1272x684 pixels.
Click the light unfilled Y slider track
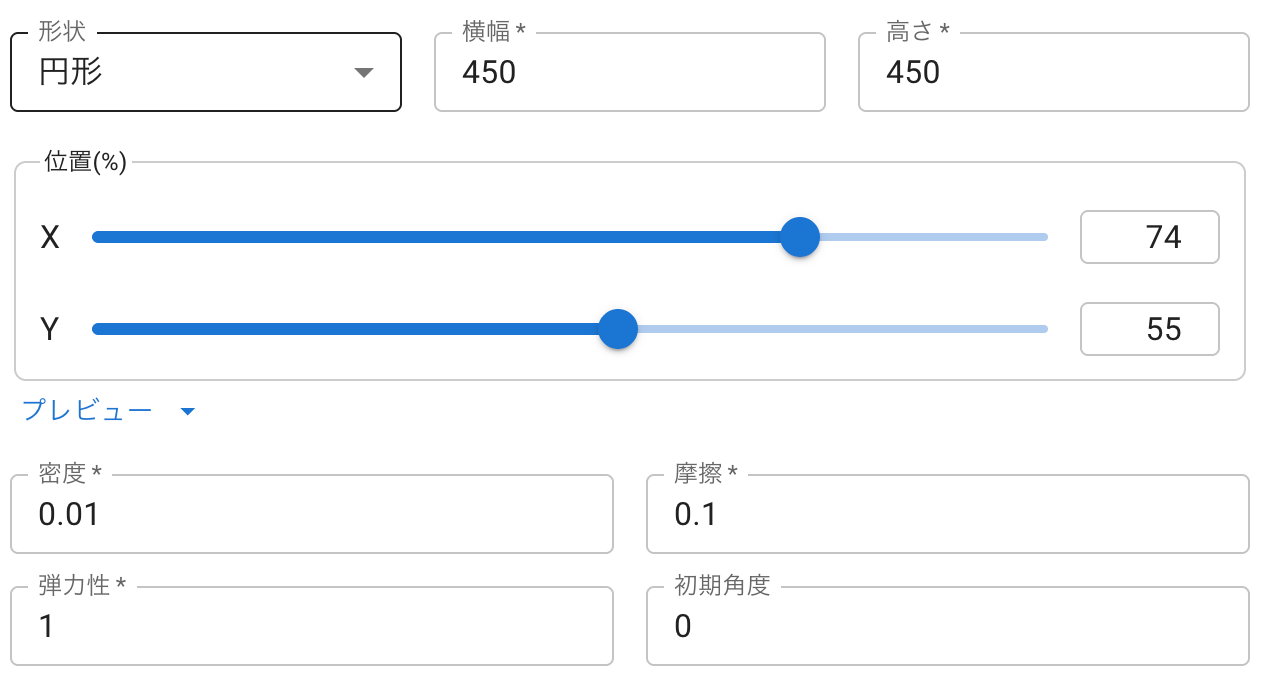[x=843, y=329]
